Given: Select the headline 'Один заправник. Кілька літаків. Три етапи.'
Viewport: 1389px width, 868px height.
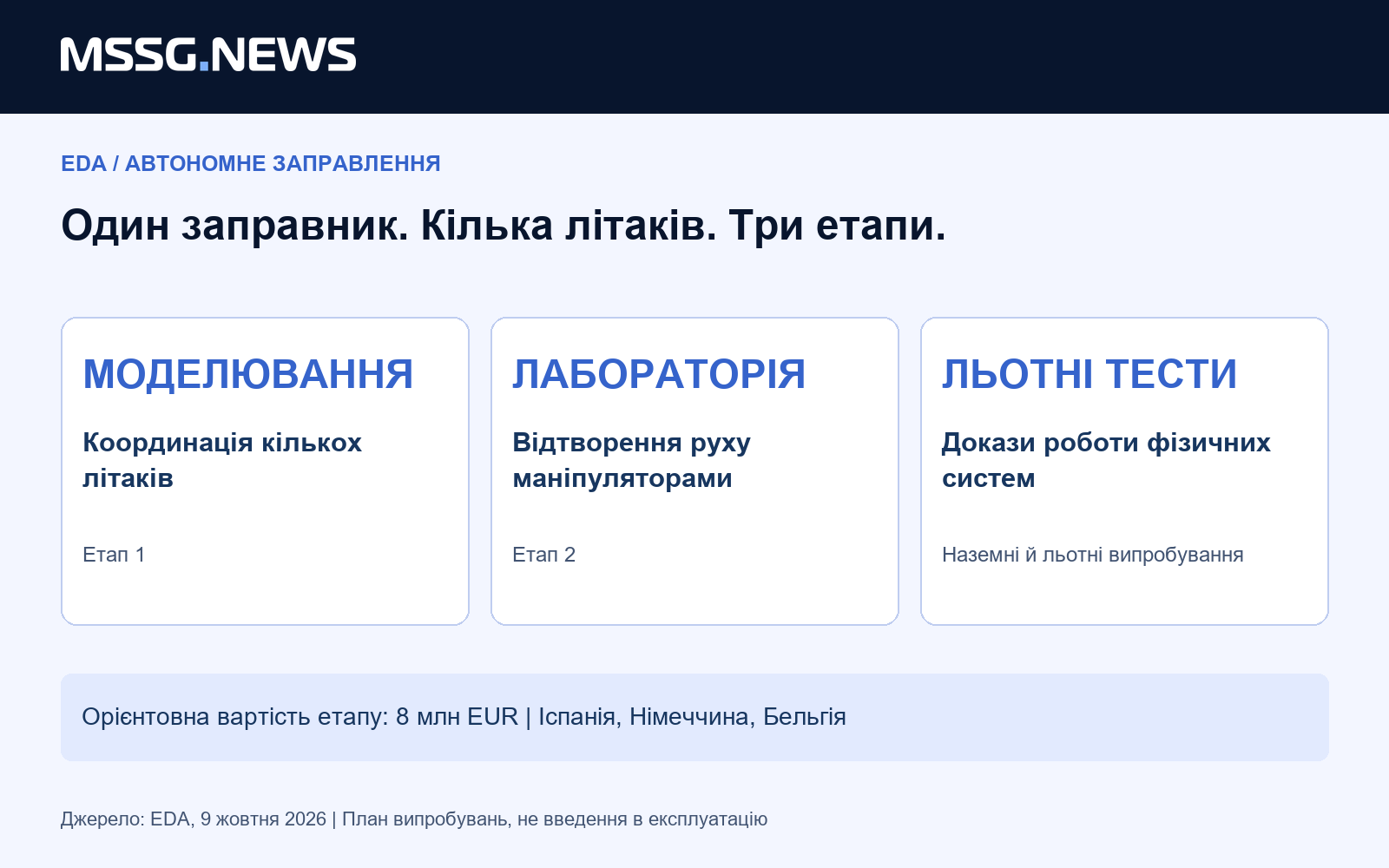Looking at the screenshot, I should 504,226.
